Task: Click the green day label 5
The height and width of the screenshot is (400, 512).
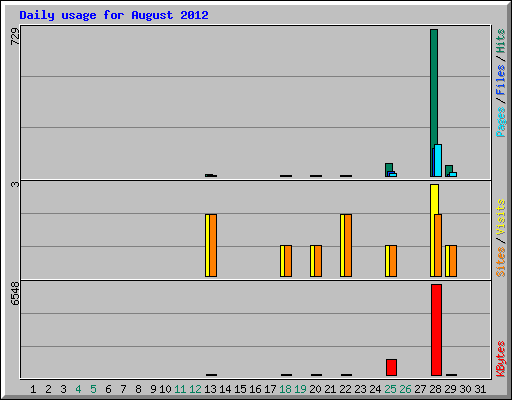Action: pos(93,389)
